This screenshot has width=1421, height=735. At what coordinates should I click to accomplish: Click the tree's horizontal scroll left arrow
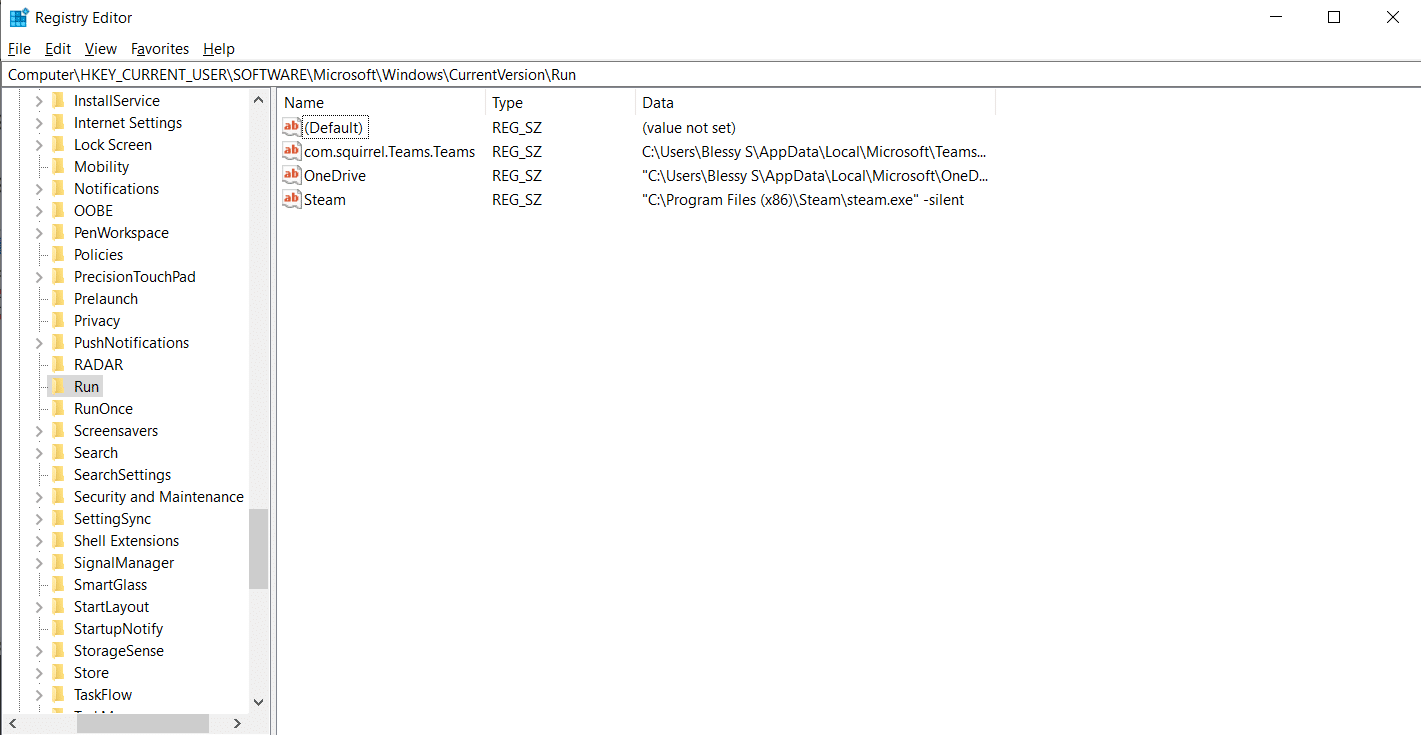12,723
